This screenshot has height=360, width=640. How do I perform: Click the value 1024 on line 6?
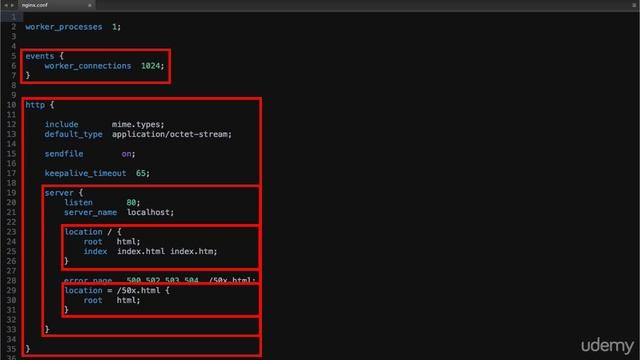coord(150,66)
